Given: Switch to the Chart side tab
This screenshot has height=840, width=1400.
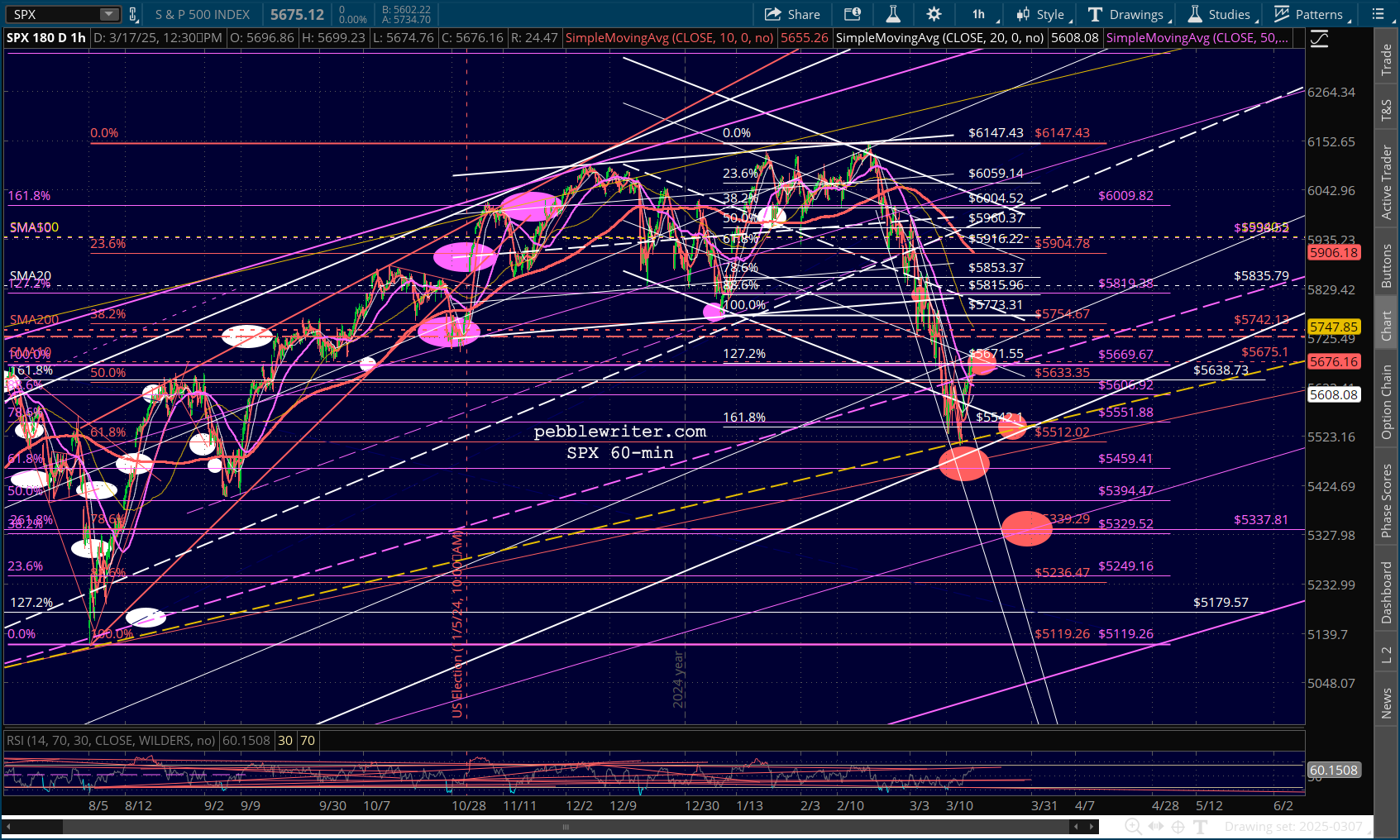Looking at the screenshot, I should coord(1387,326).
